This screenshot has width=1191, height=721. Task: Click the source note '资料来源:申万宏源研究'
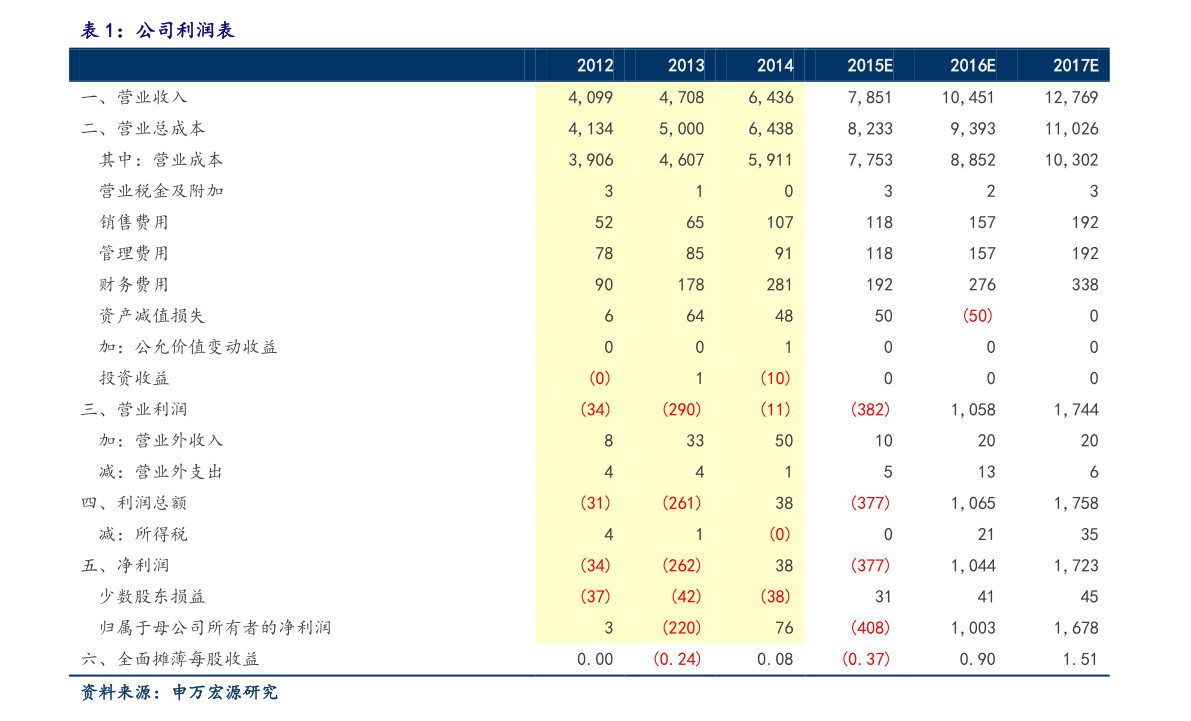(179, 692)
